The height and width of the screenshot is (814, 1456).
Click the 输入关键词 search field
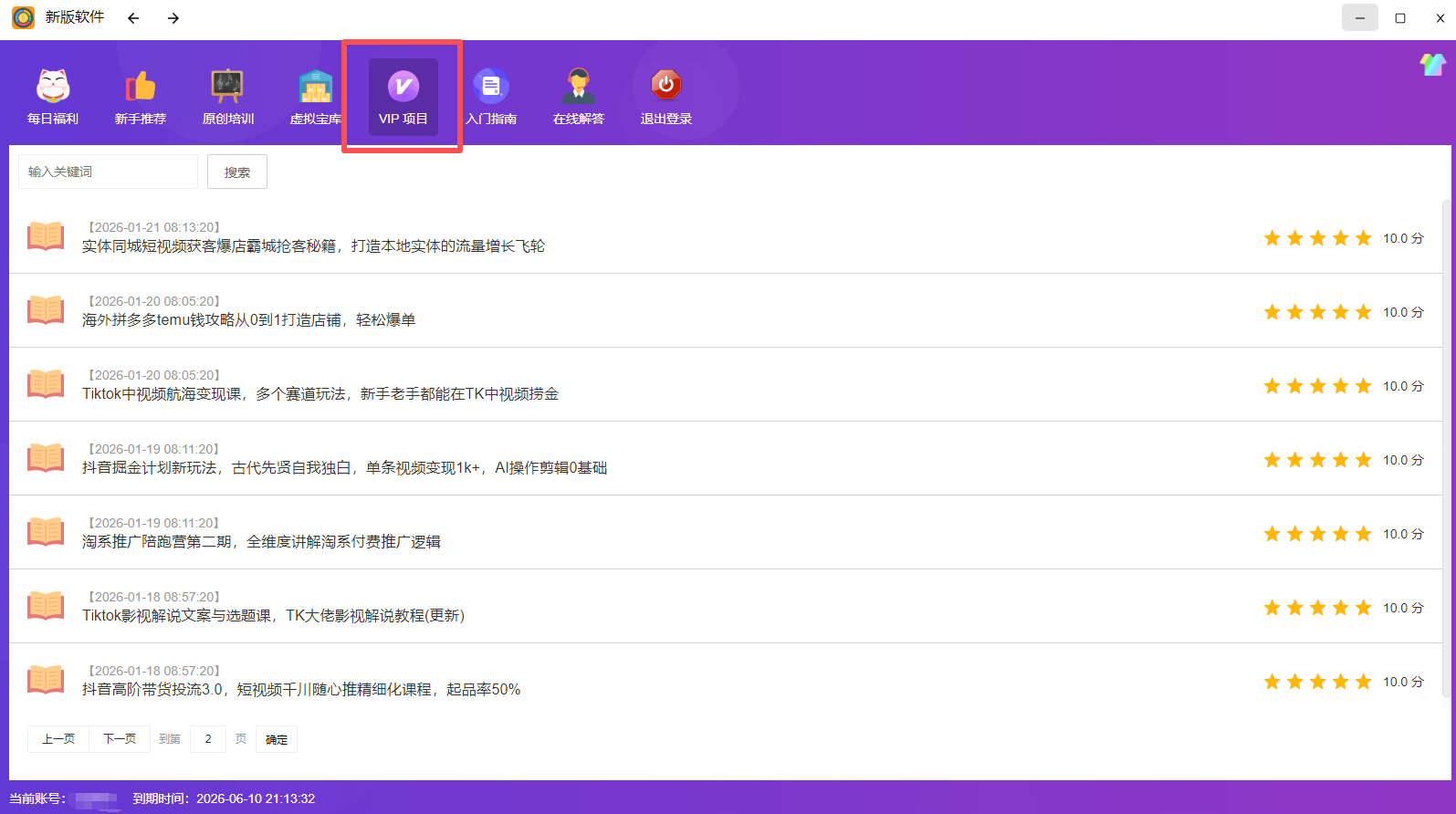108,172
